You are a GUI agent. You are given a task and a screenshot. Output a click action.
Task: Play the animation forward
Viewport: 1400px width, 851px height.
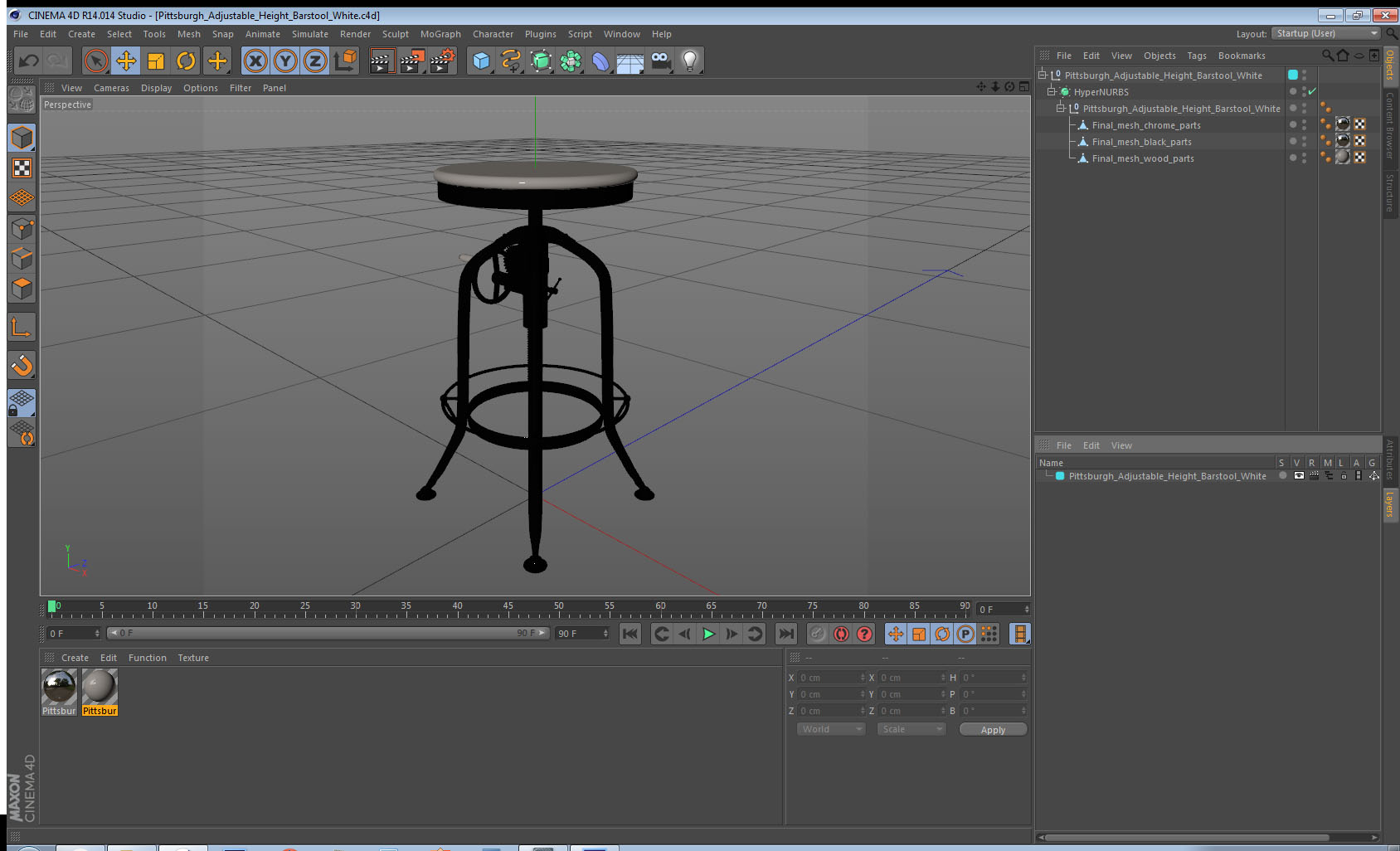point(708,634)
